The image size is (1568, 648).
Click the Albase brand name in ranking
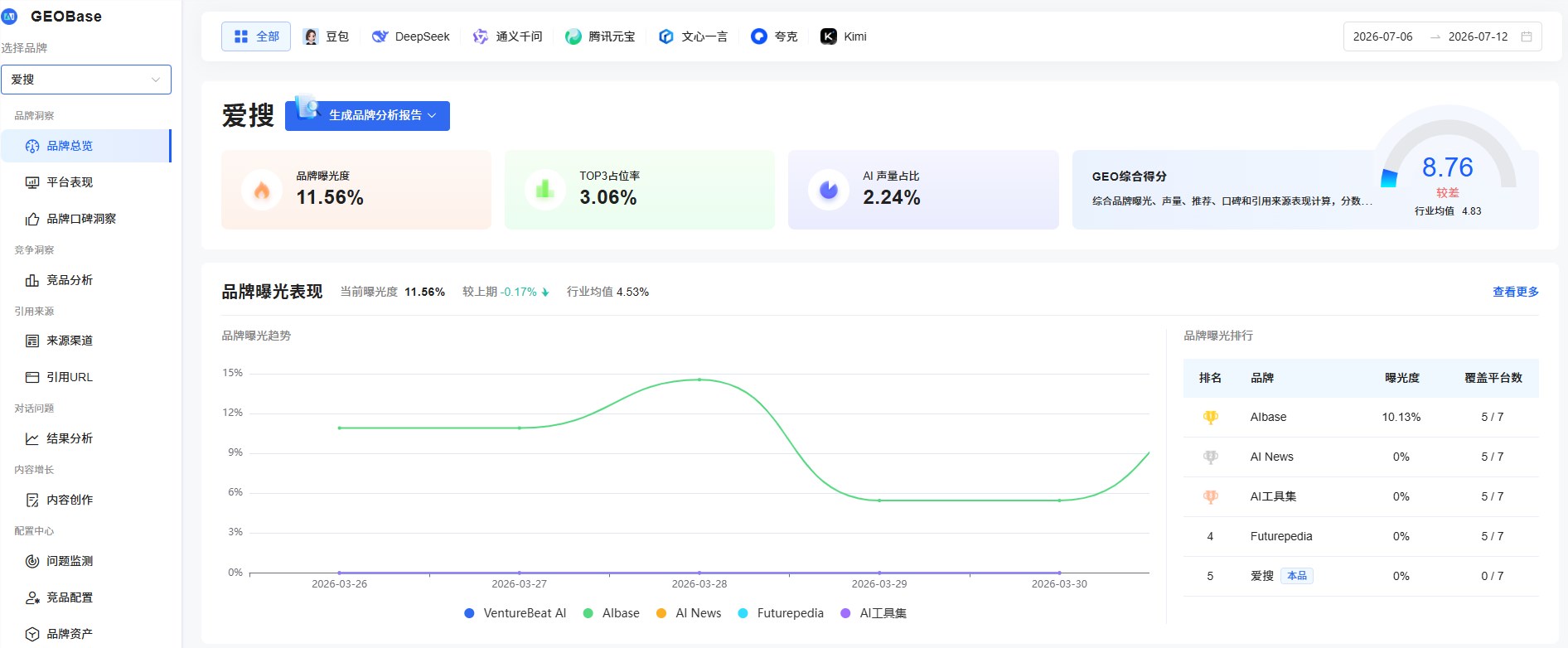[x=1268, y=417]
